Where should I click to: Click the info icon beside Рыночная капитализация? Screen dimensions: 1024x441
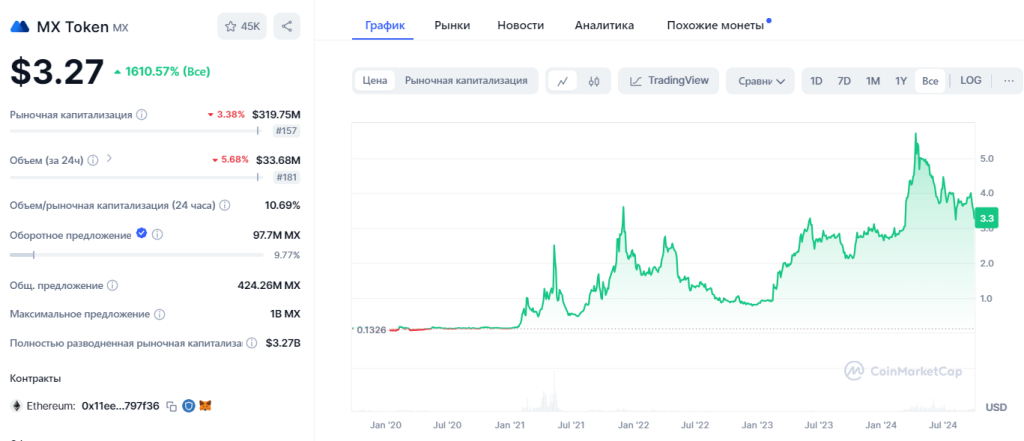tap(142, 114)
